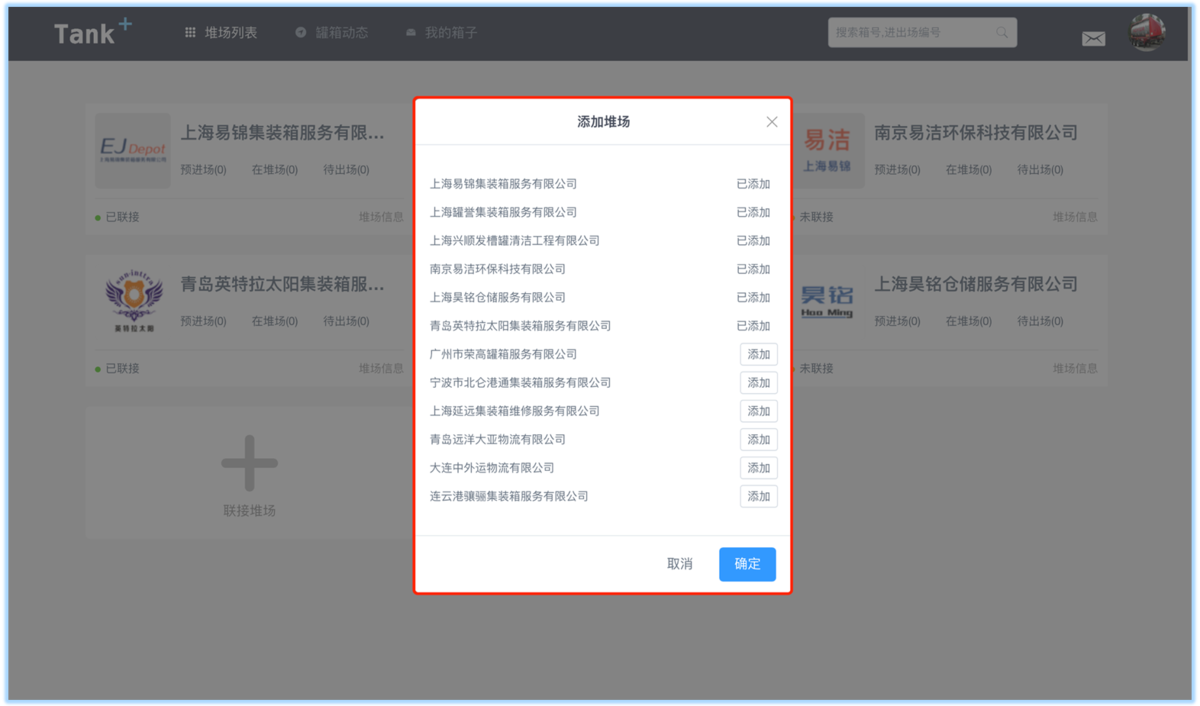Click 在堆场(0) on 南京易洁 card
Image resolution: width=1200 pixels, height=706 pixels.
[x=969, y=170]
